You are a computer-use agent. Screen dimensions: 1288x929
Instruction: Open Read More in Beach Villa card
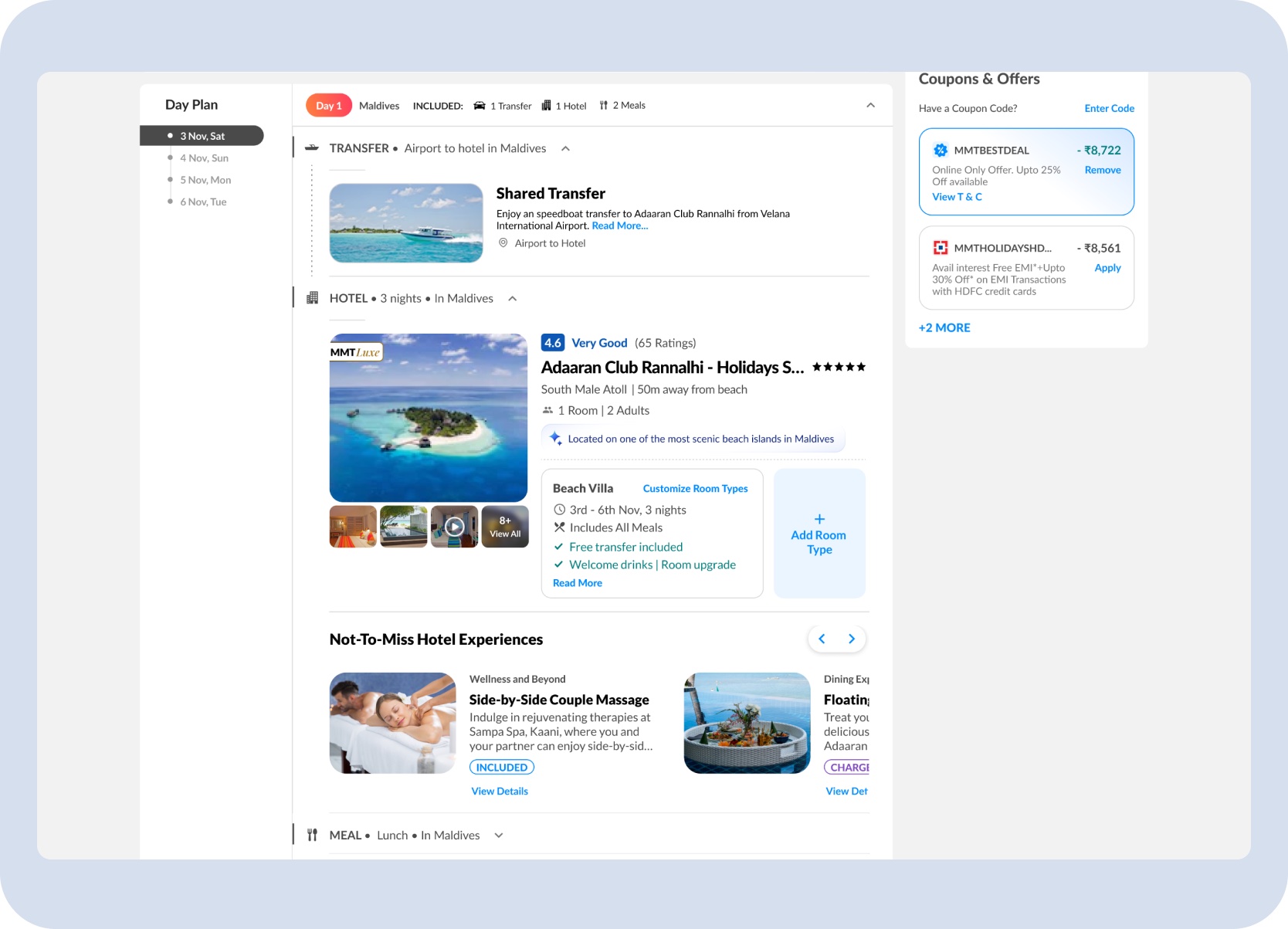coord(578,583)
